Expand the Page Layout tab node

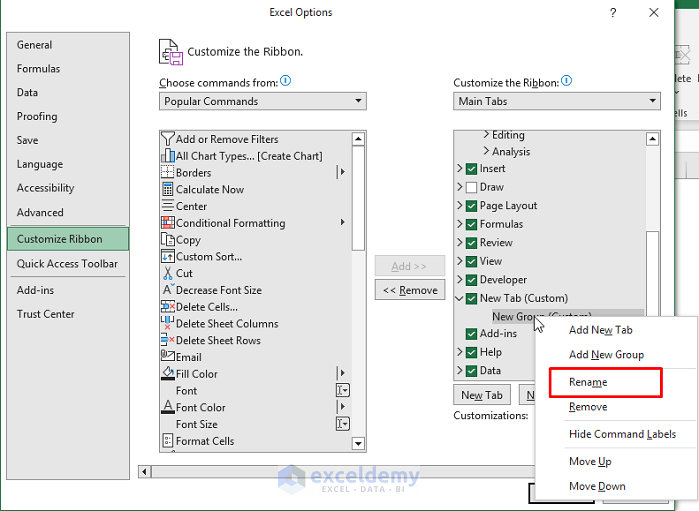point(460,205)
